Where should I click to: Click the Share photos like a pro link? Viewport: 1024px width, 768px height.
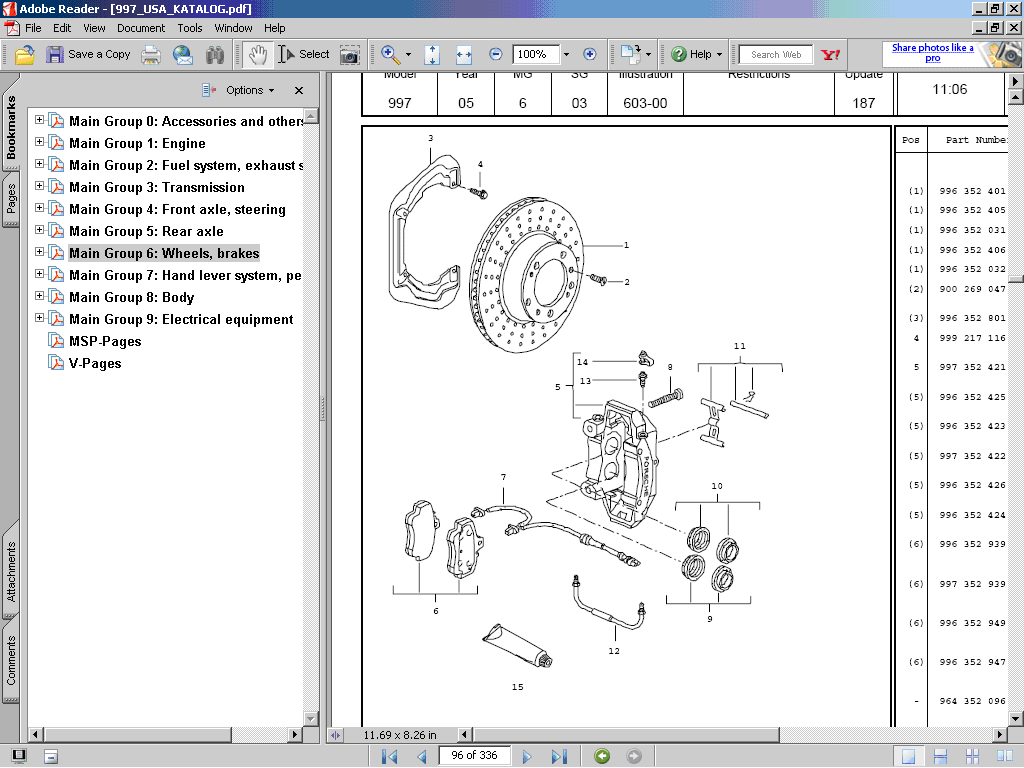click(933, 53)
